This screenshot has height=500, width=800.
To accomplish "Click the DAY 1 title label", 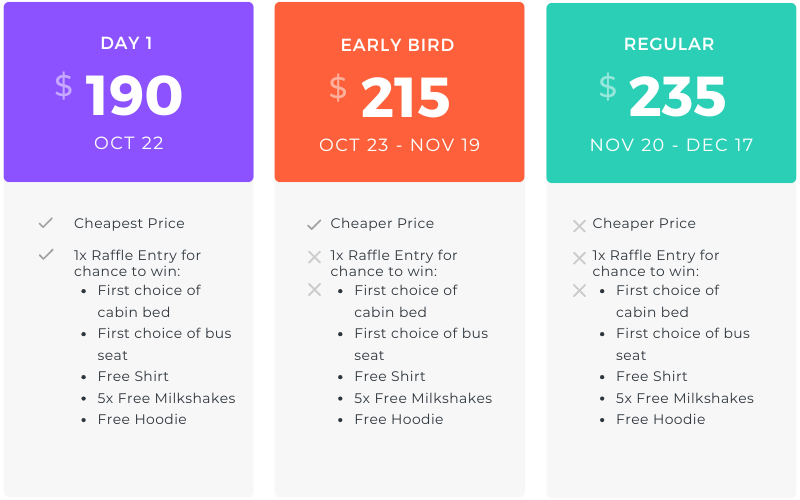I will 126,43.
